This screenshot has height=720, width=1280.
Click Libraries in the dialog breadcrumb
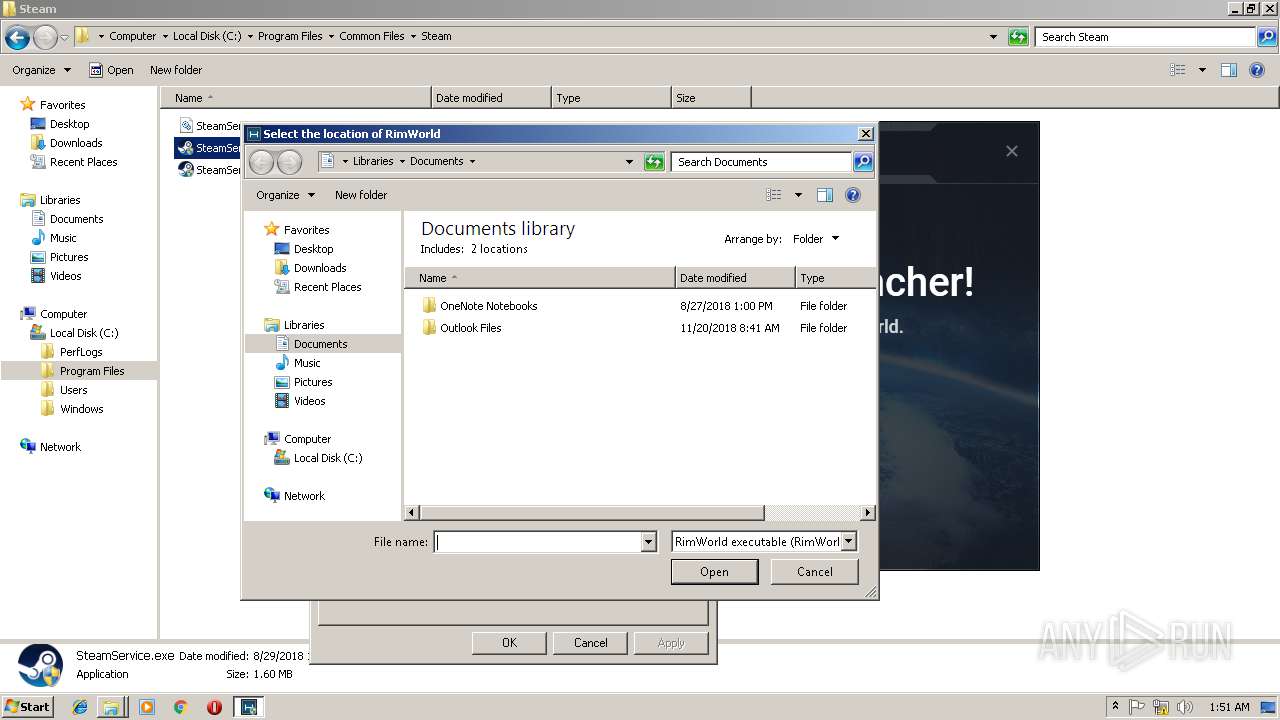click(373, 161)
